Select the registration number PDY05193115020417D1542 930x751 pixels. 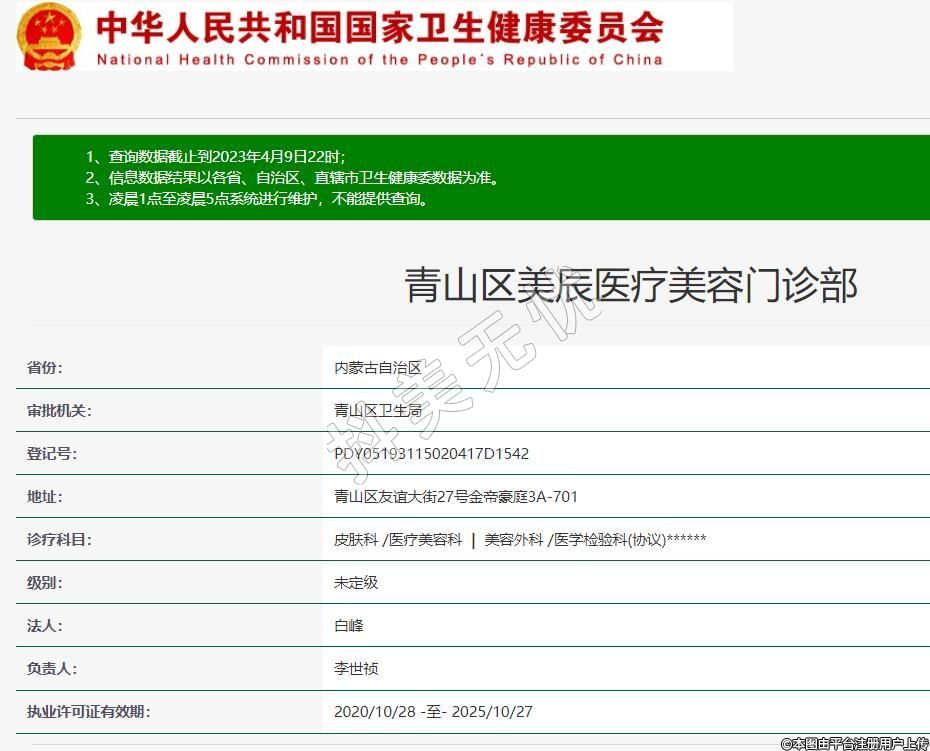pyautogui.click(x=431, y=454)
